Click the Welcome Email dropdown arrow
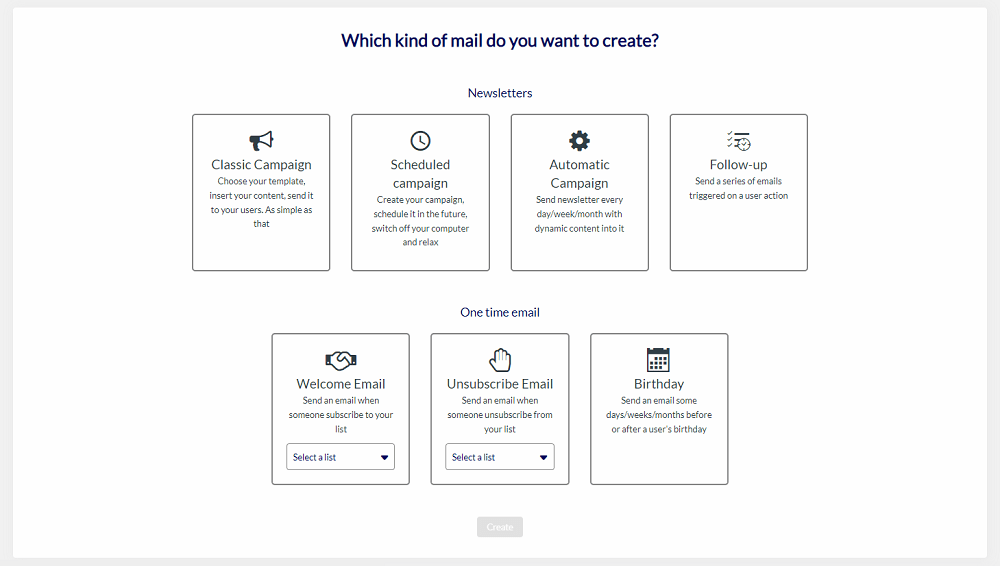Viewport: 1000px width, 566px height. point(384,457)
